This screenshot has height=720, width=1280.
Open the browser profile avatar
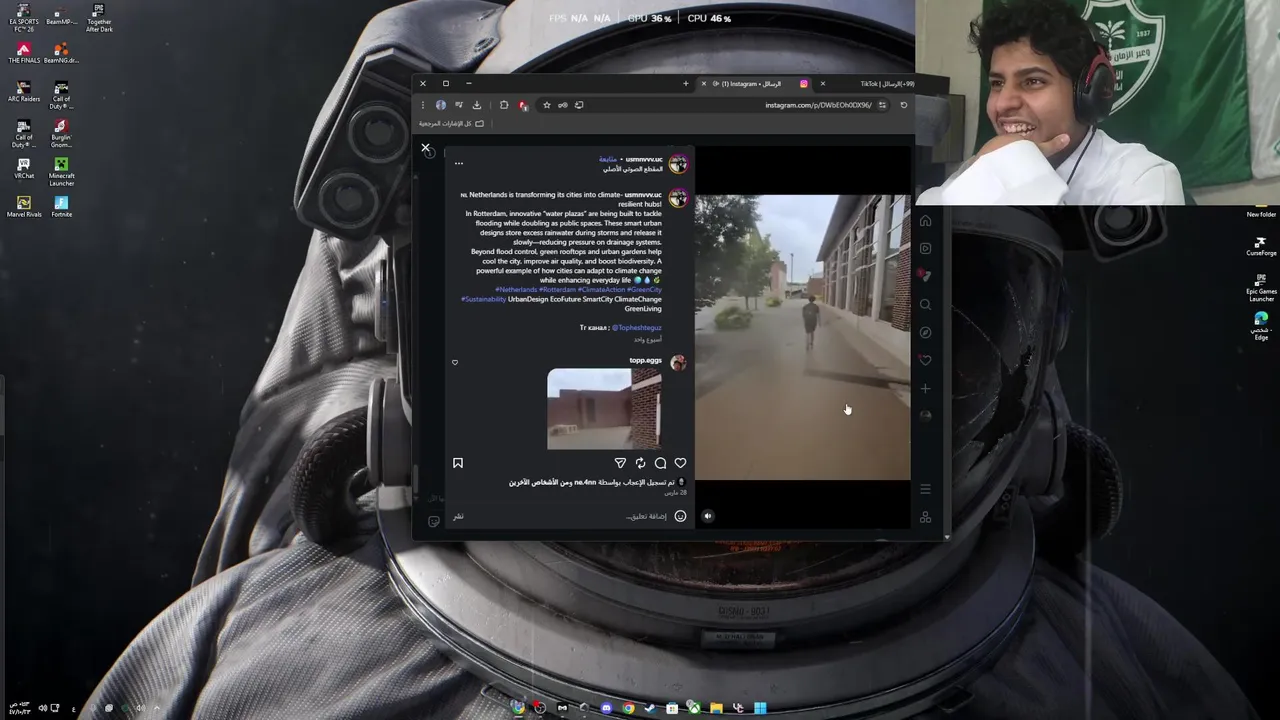tap(441, 105)
